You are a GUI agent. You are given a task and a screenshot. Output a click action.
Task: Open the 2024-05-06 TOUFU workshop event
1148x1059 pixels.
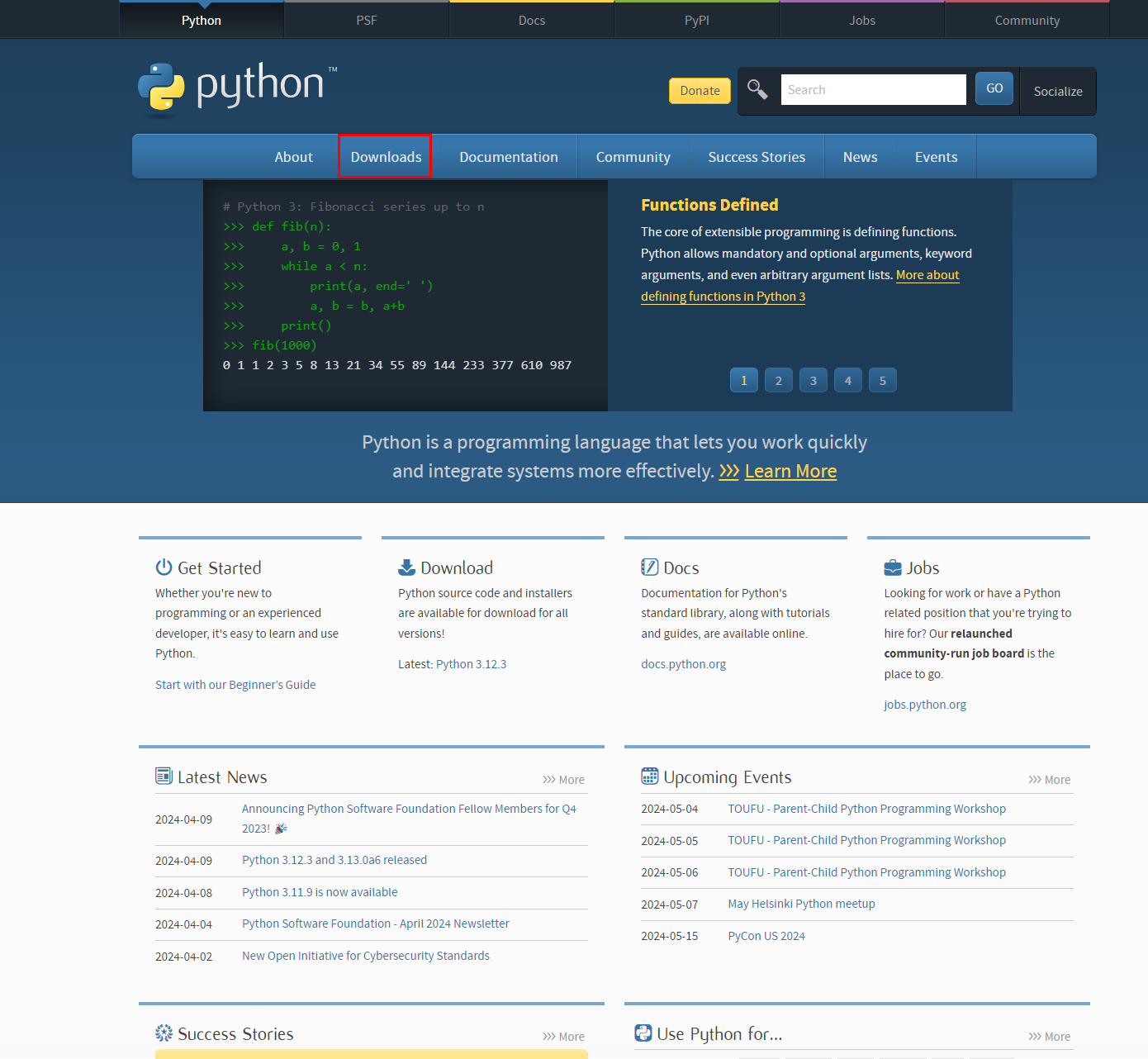point(866,872)
